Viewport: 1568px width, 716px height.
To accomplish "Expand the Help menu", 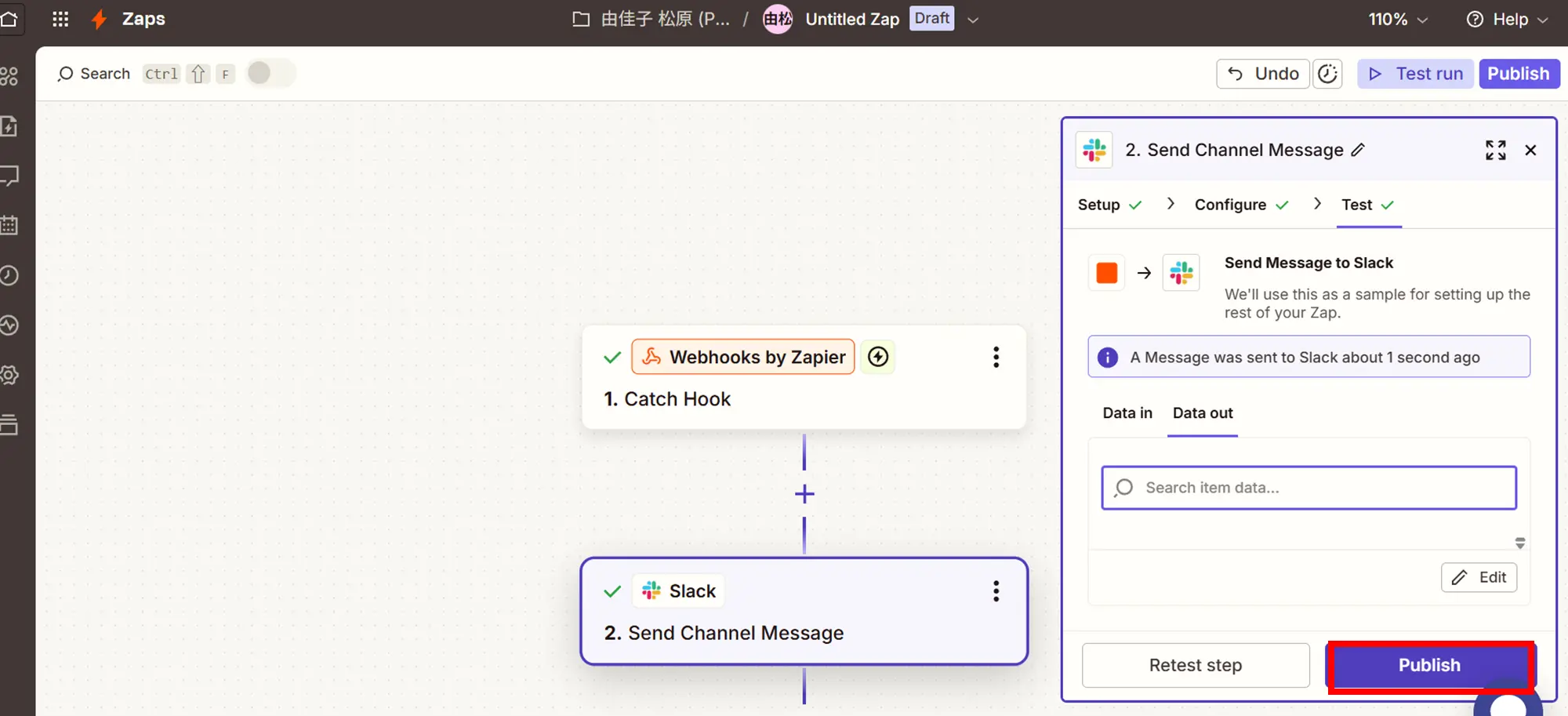I will [1507, 20].
